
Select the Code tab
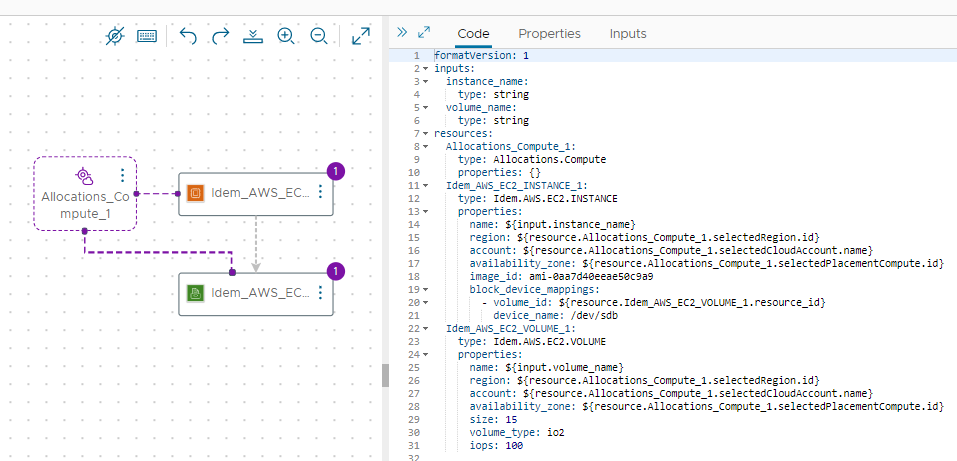click(x=473, y=33)
